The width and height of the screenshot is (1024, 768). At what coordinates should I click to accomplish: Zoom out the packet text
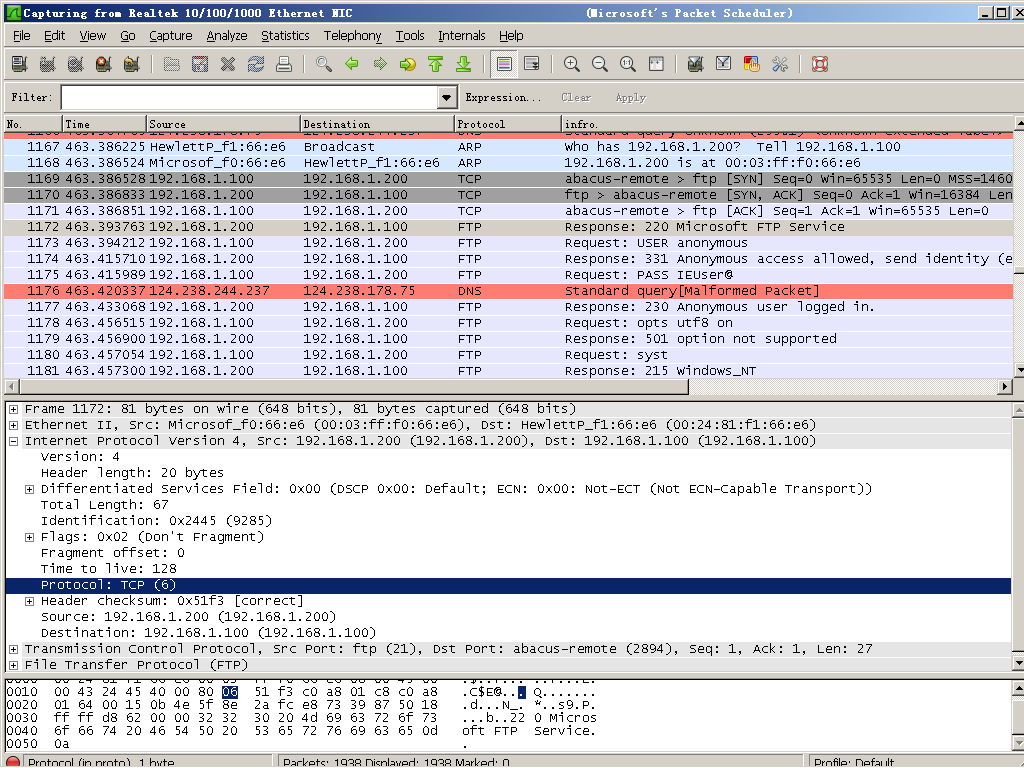pos(600,64)
